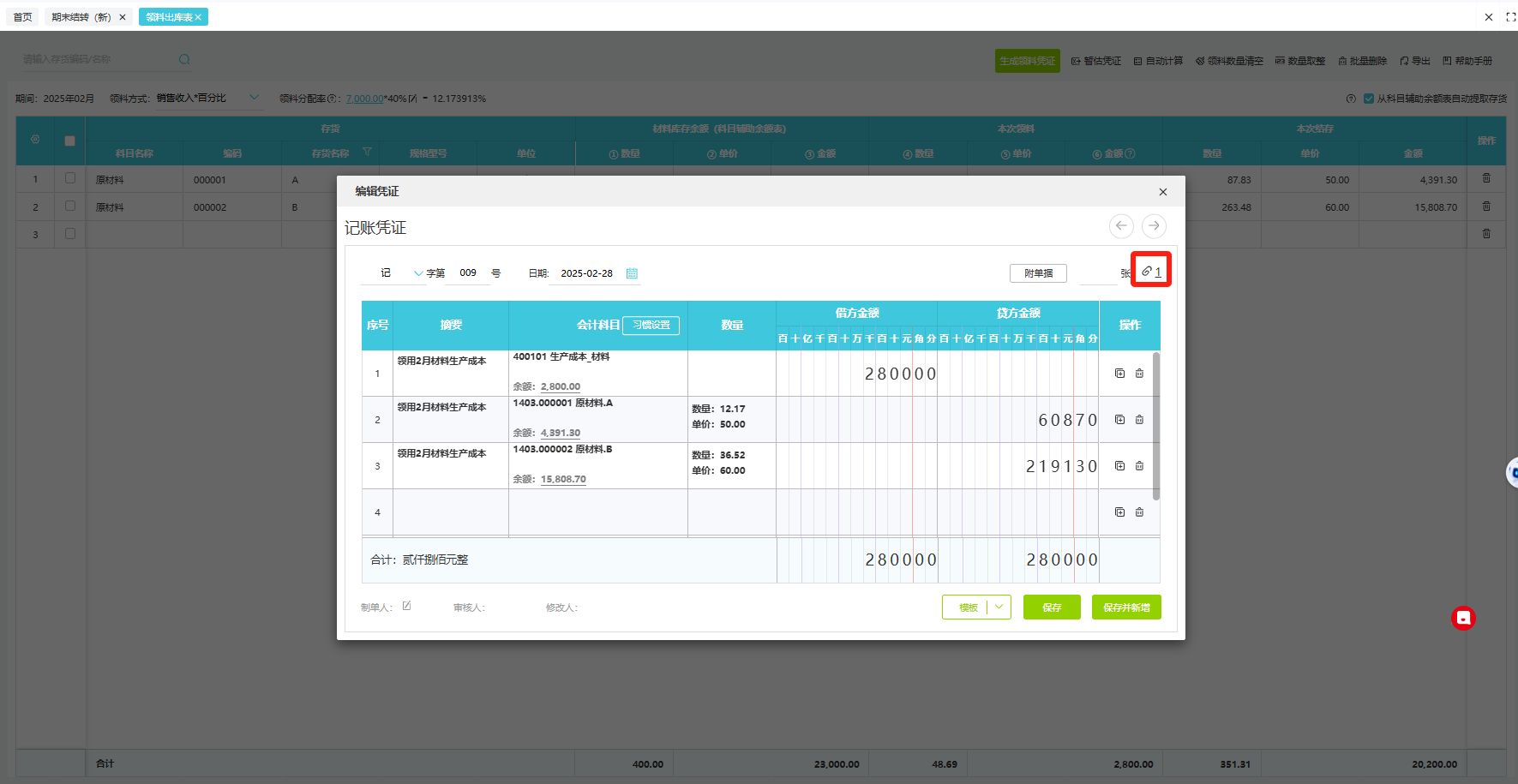Screen dimensions: 1518x784
Task: Click the voucher entries vertical scrollbar
Action: [1155, 426]
